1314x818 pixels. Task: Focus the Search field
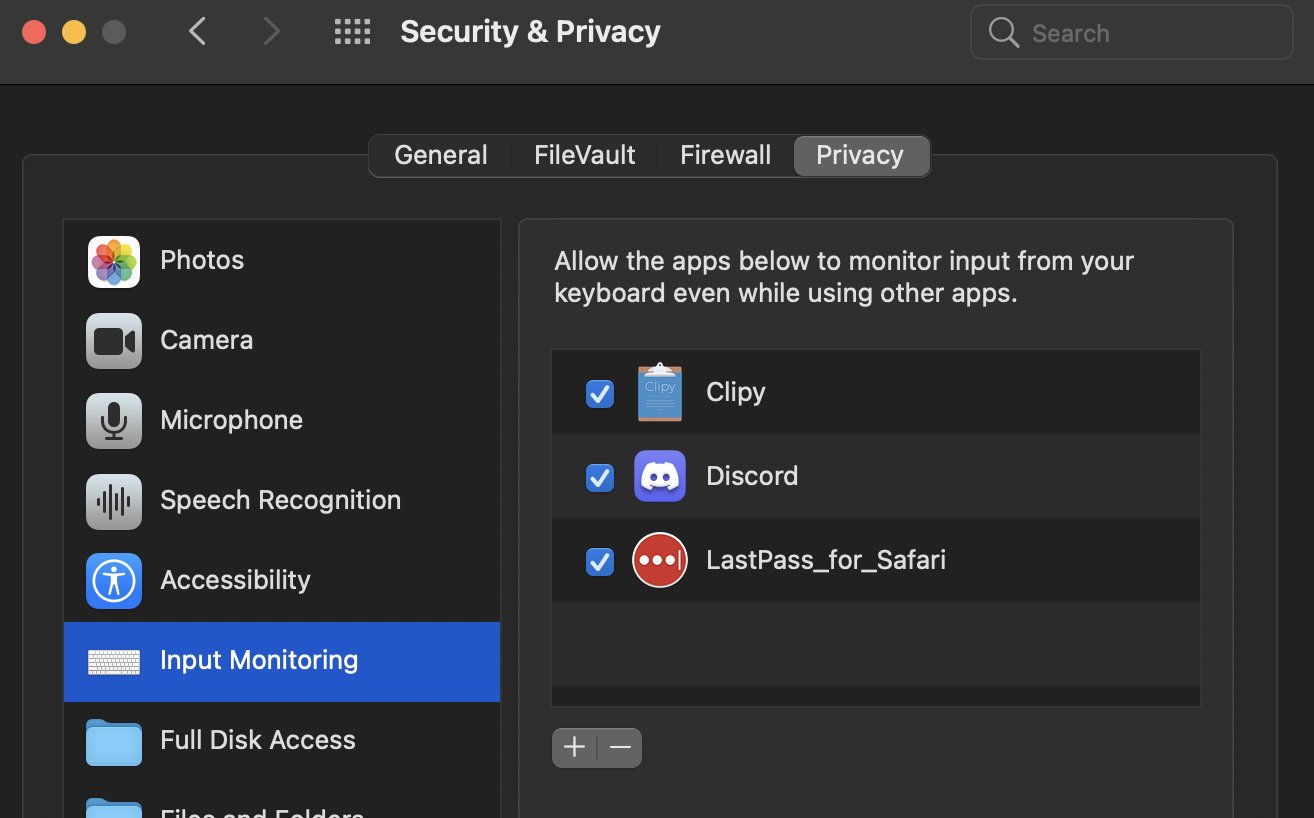(x=1131, y=33)
